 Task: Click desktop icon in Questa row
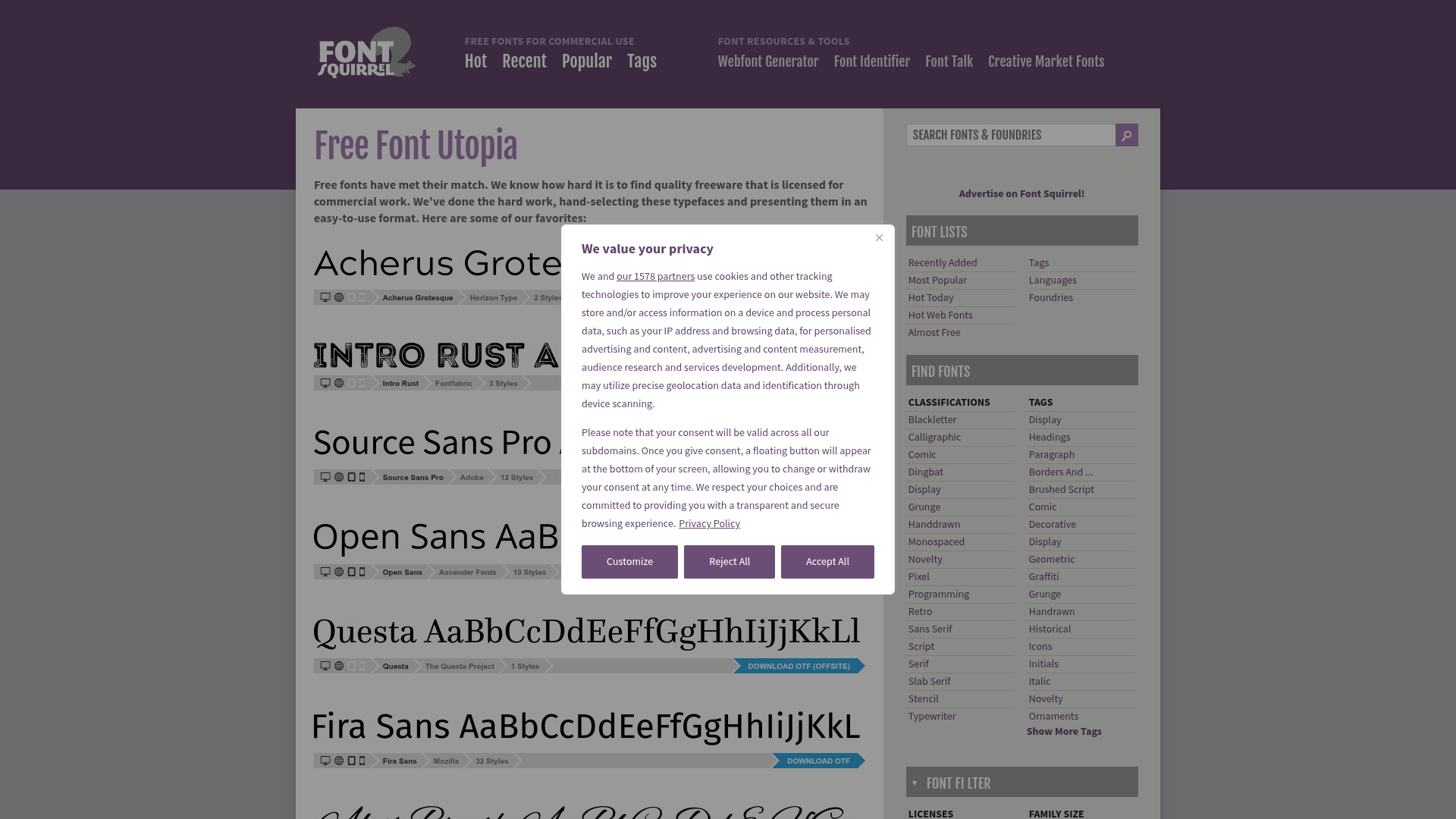[x=325, y=666]
